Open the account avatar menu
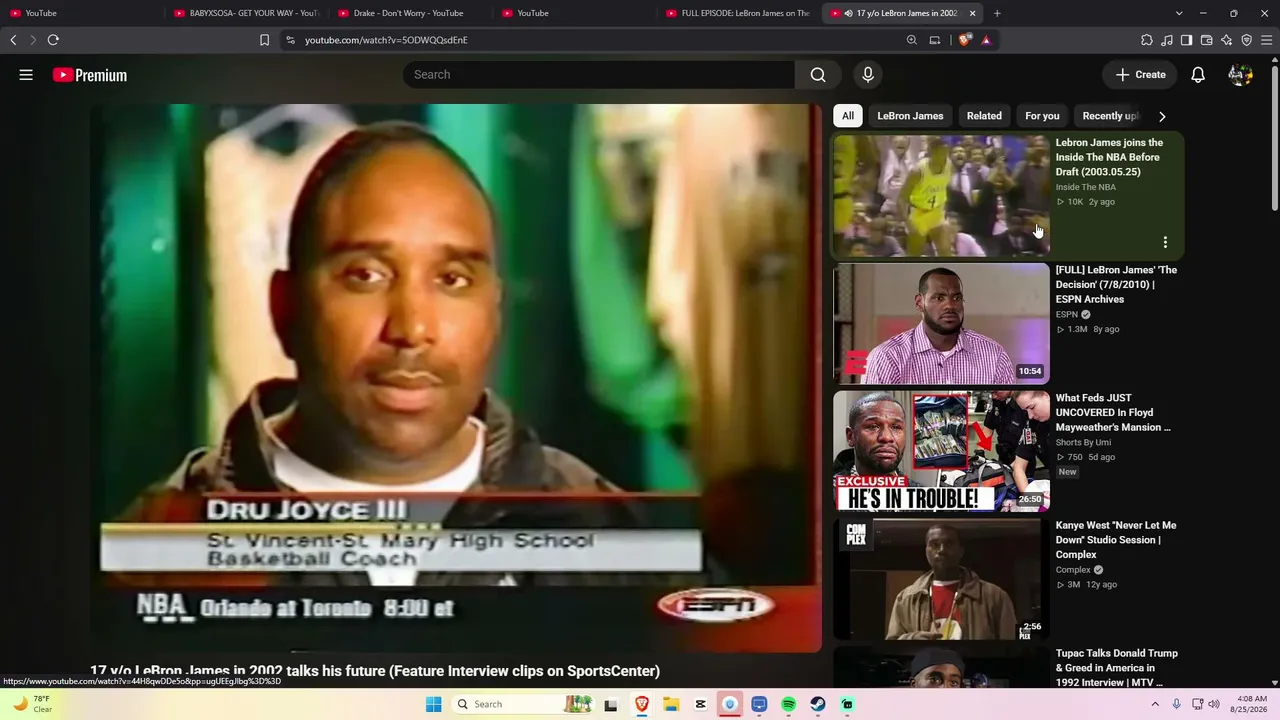1280x720 pixels. pos(1240,75)
